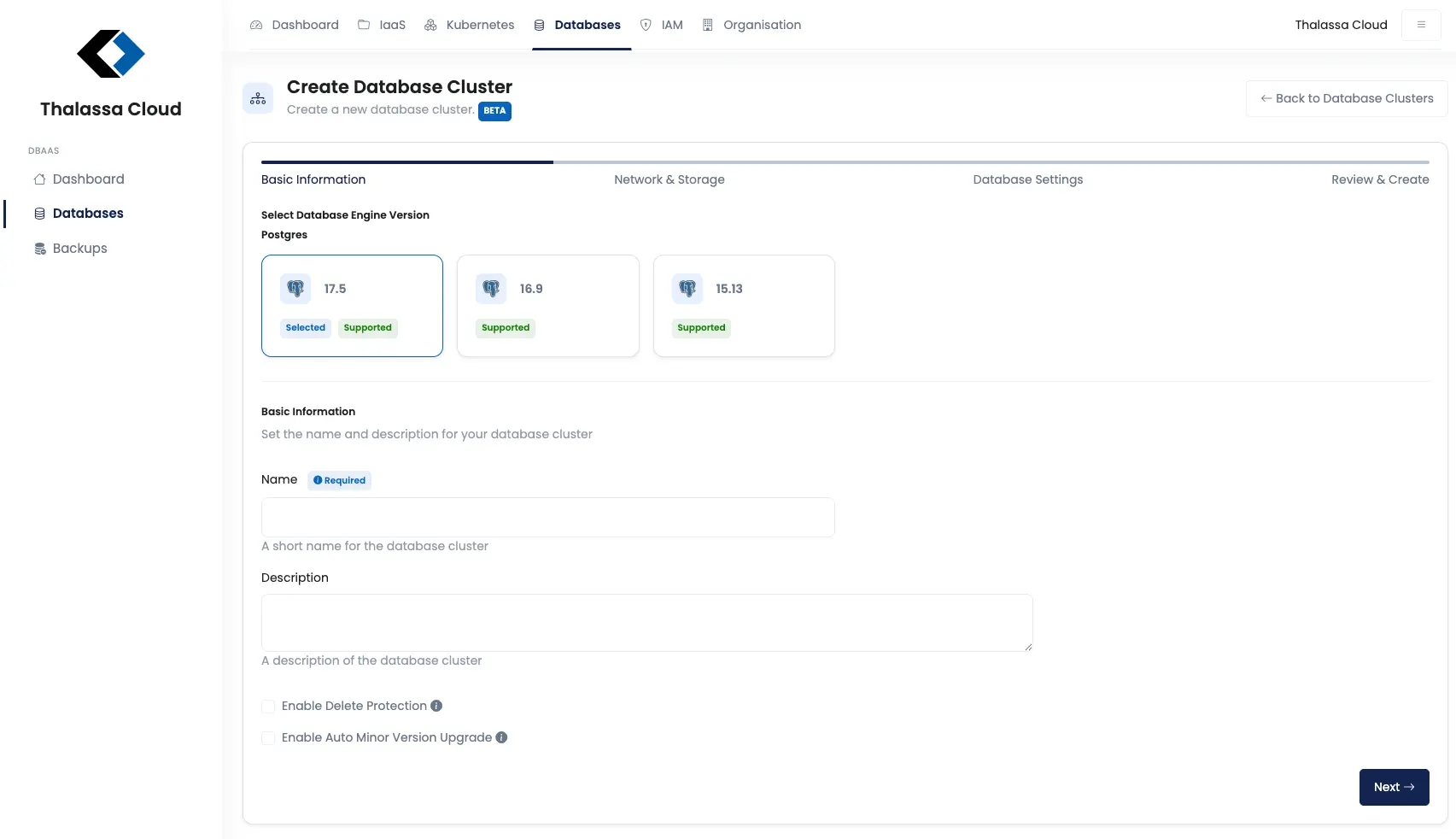Viewport: 1456px width, 839px height.
Task: Click the wizard progress bar
Action: (x=844, y=161)
